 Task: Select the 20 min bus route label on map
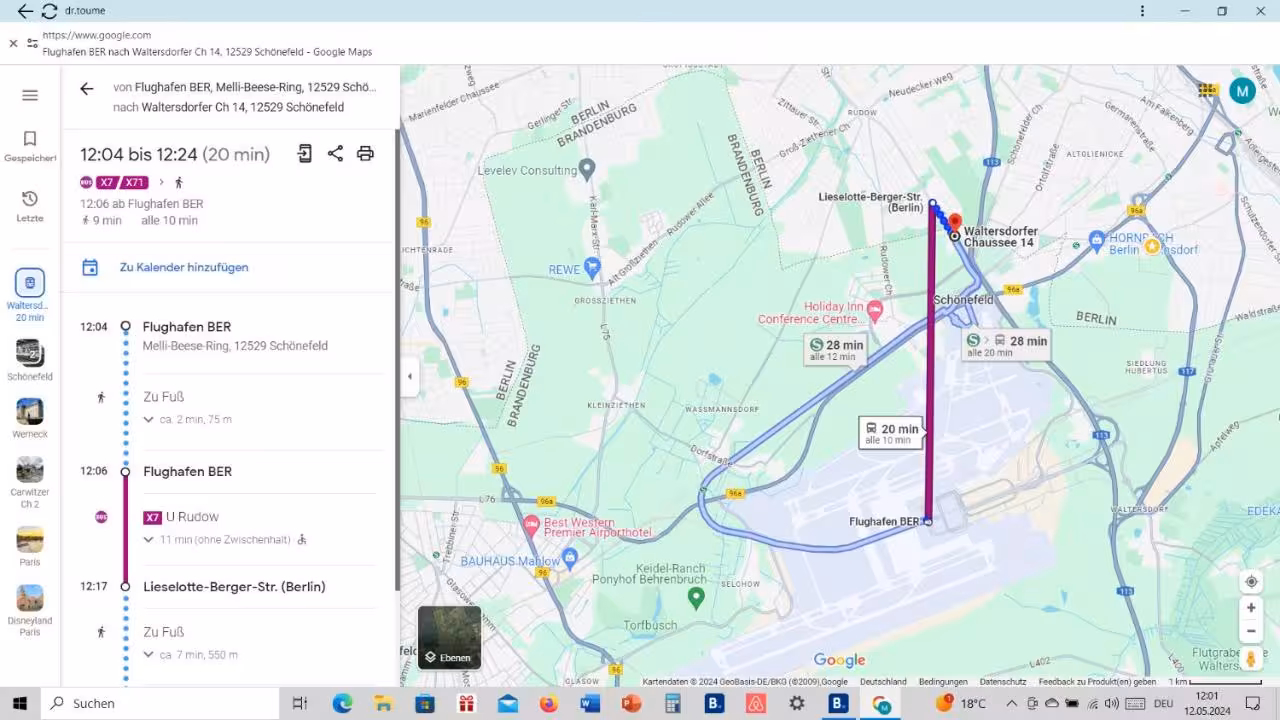890,434
